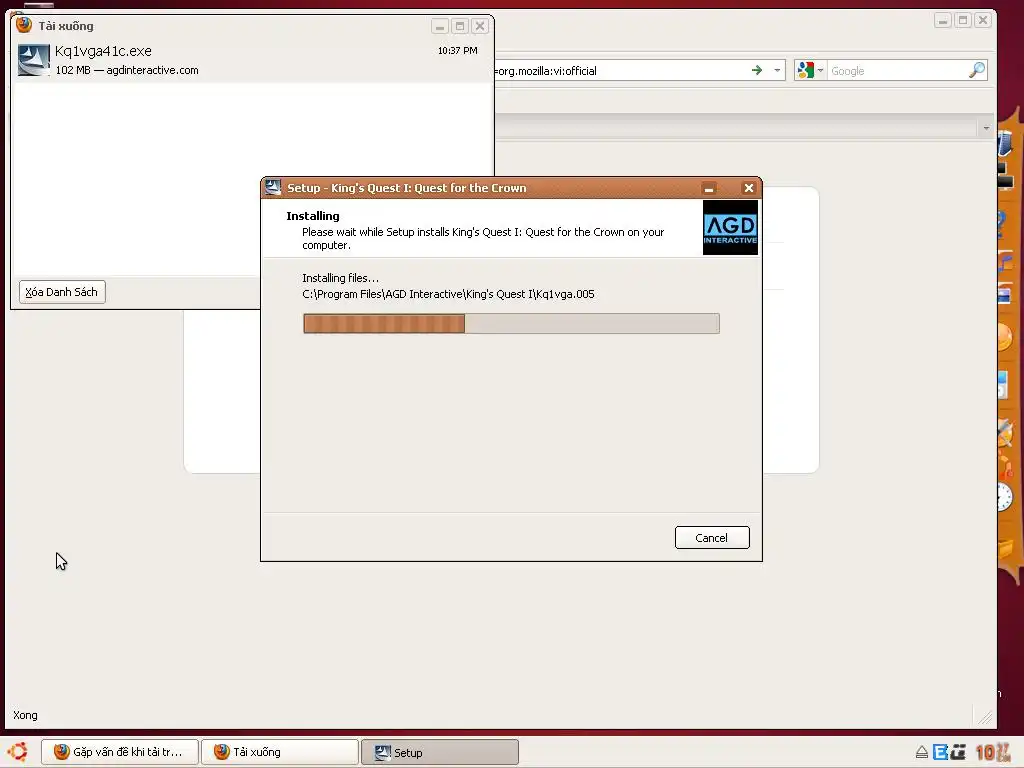Image resolution: width=1024 pixels, height=768 pixels.
Task: Open the music note dock icon
Action: (1006, 261)
